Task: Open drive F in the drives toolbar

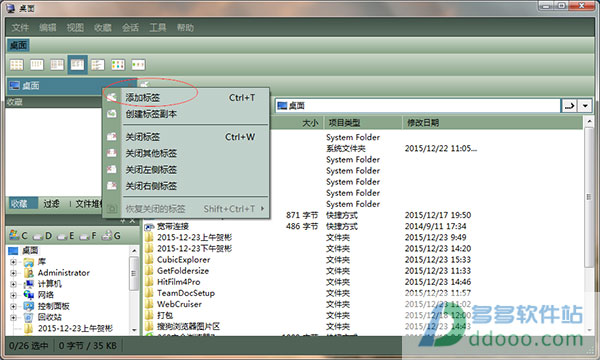Action: click(88, 236)
